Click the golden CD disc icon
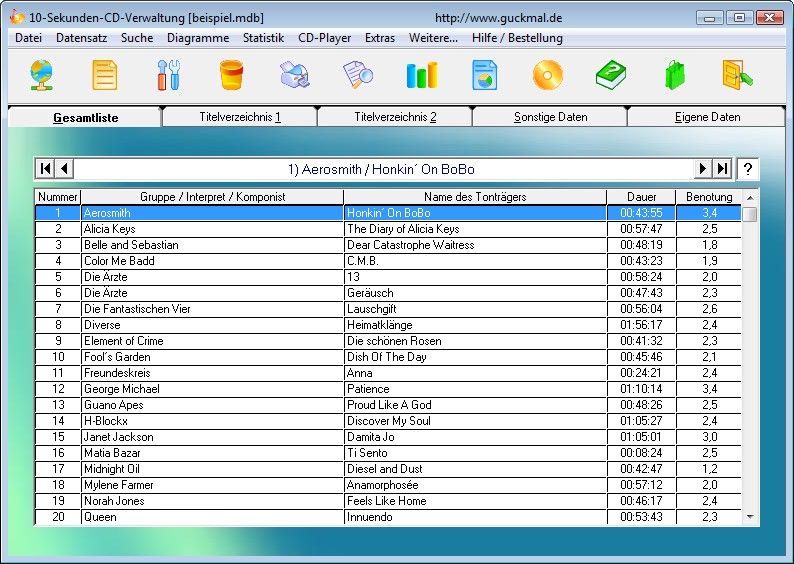The image size is (794, 564). tap(547, 75)
